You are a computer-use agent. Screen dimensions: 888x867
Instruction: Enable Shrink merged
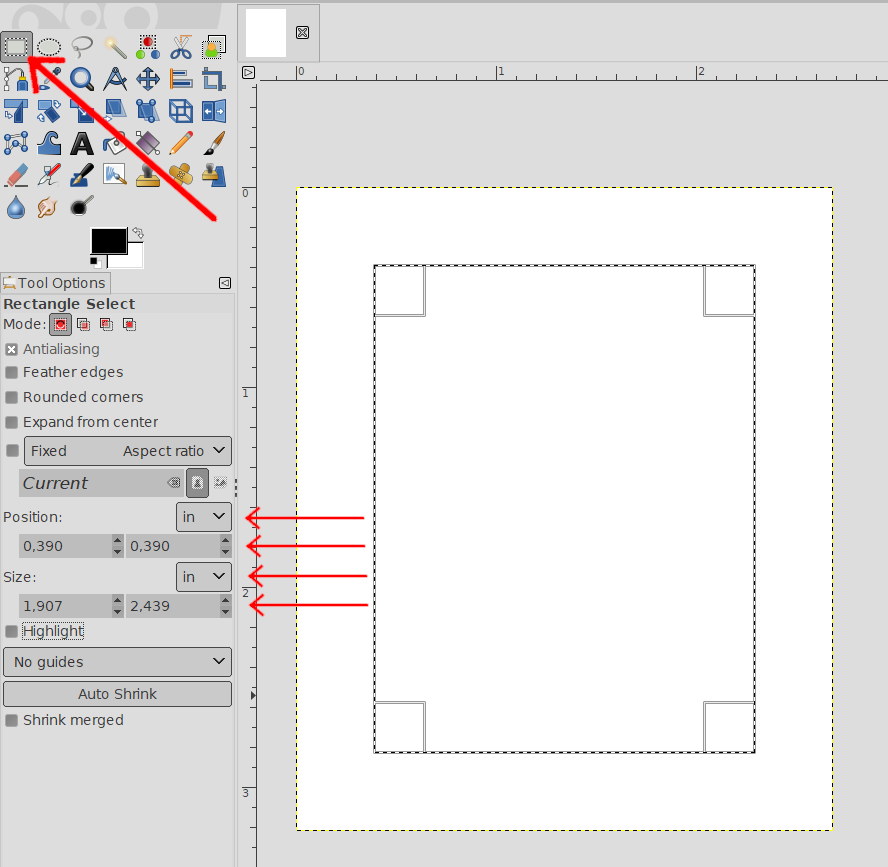[11, 720]
